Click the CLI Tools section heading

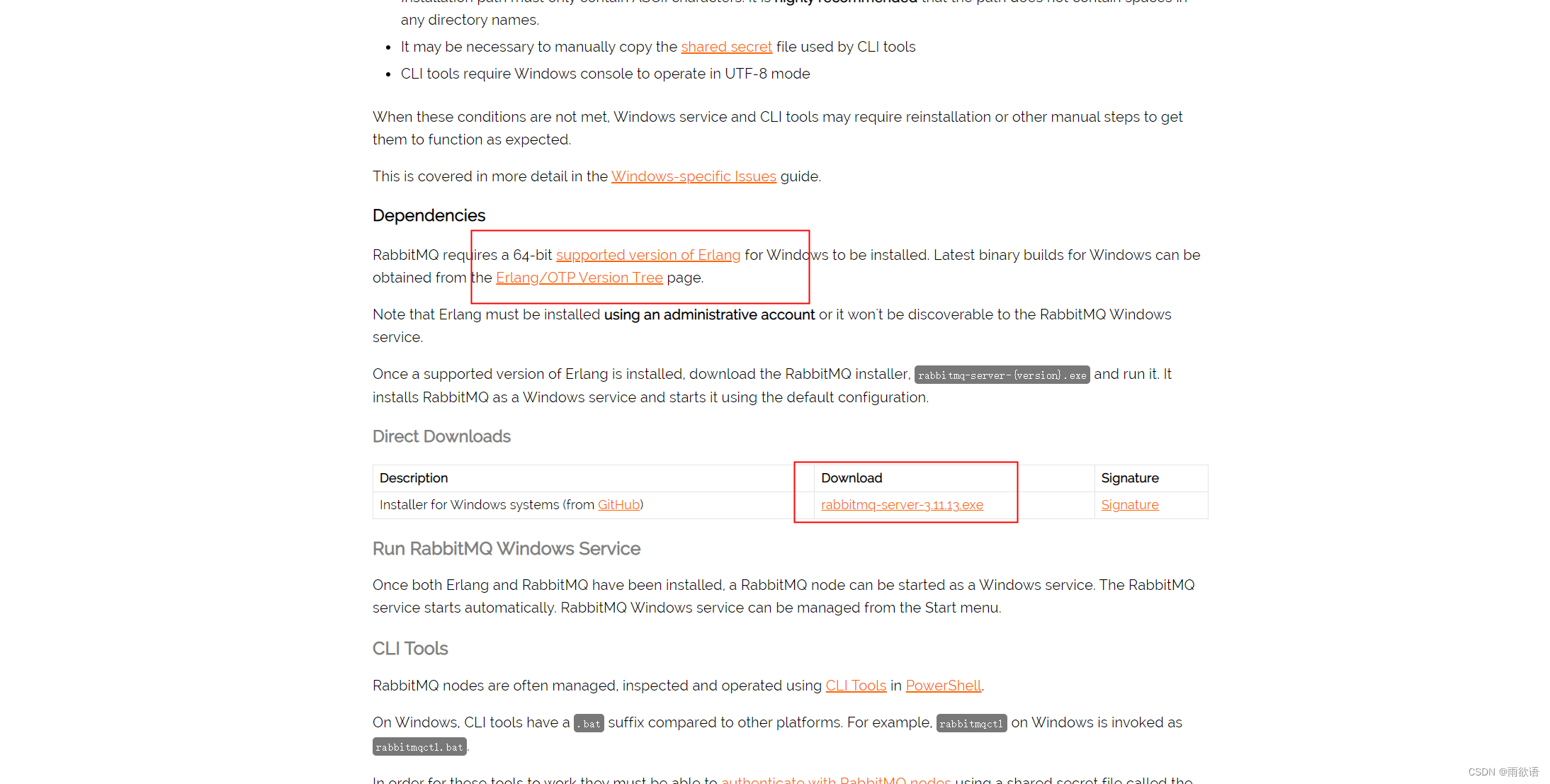(x=410, y=649)
